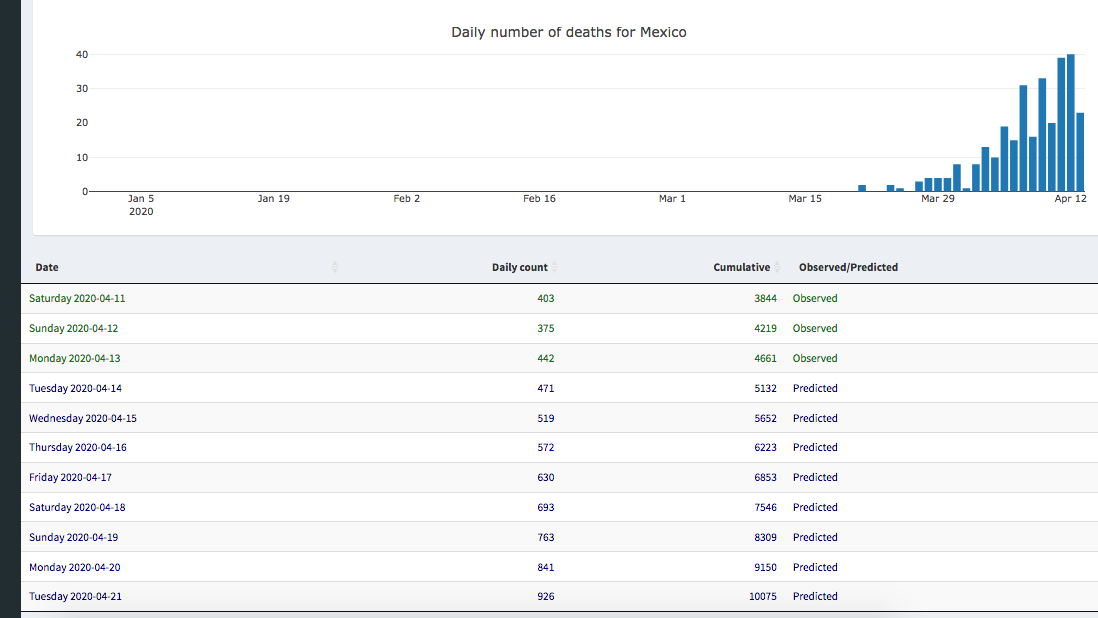Select the Friday 2020-04-17 row date
Viewport: 1098px width, 618px height.
tap(70, 477)
